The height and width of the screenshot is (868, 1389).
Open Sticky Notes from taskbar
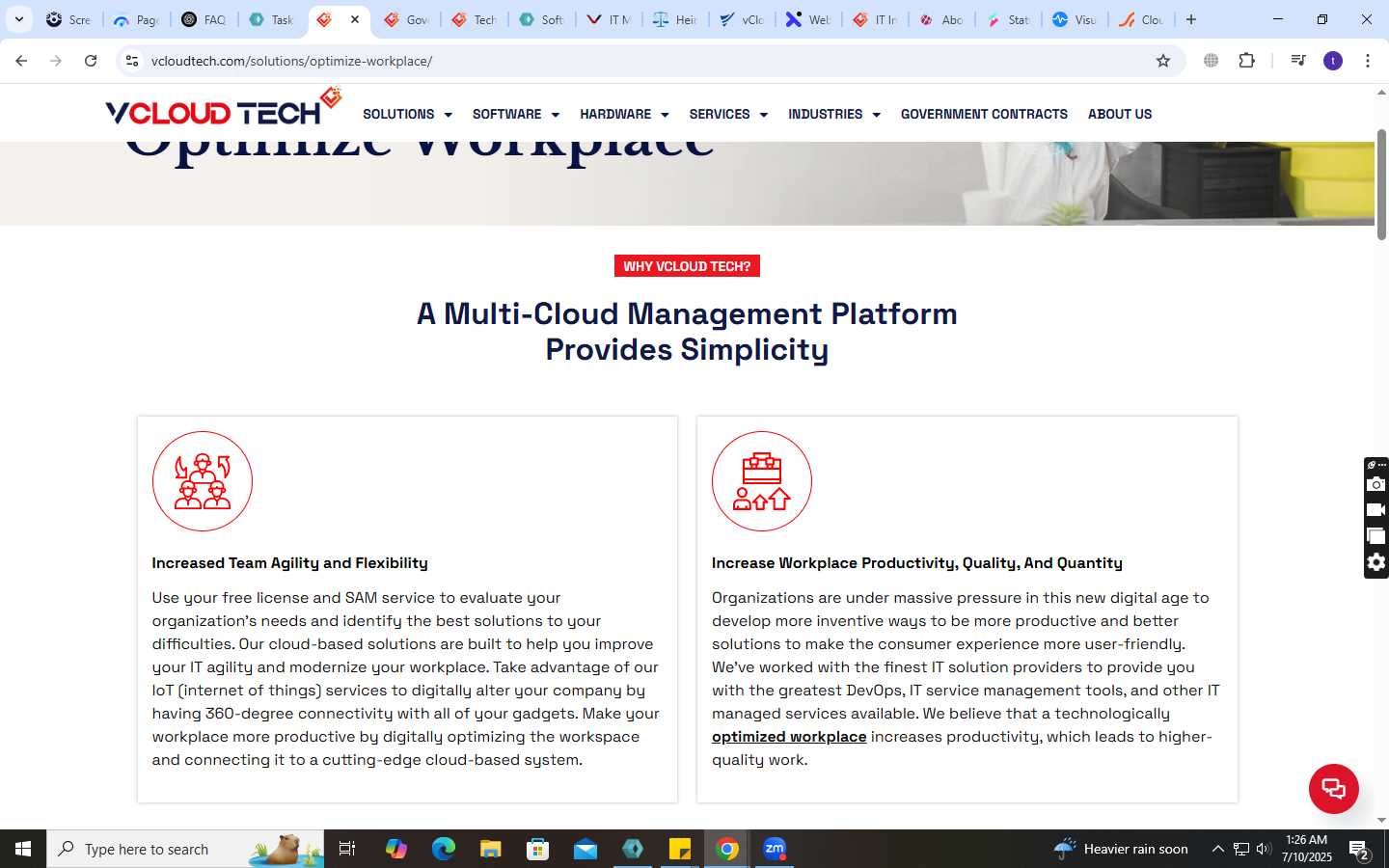tap(680, 849)
